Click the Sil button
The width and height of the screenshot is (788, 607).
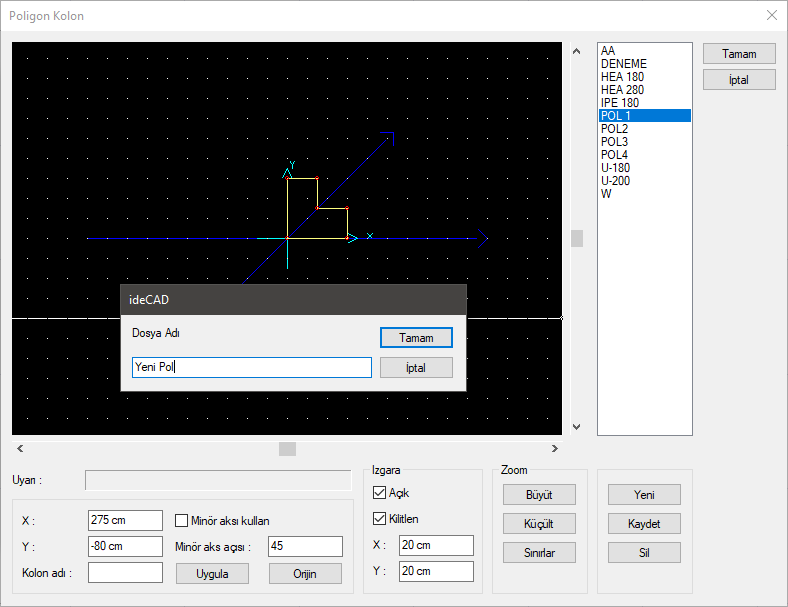644,552
